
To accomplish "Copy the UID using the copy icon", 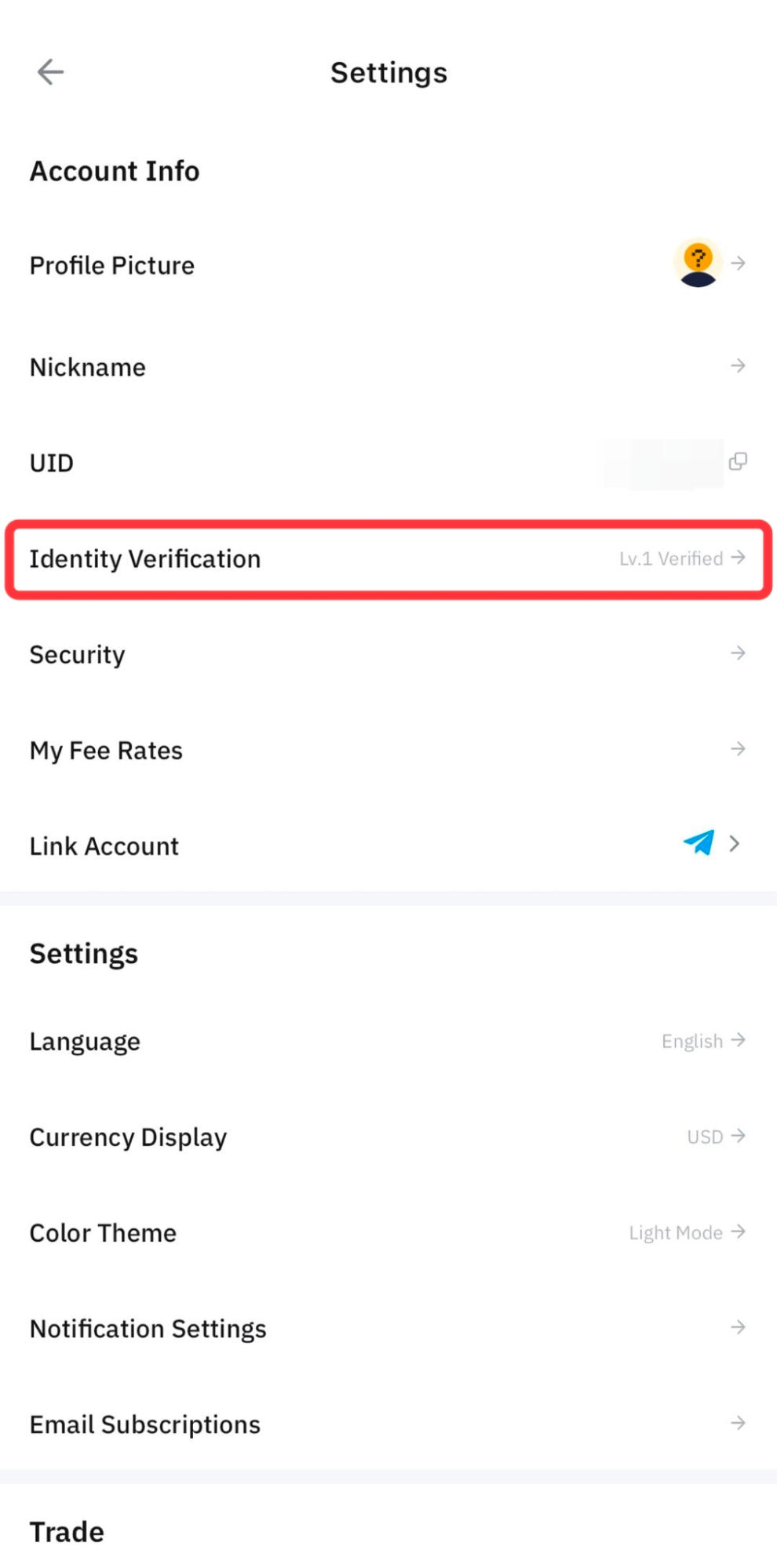I will (x=738, y=462).
